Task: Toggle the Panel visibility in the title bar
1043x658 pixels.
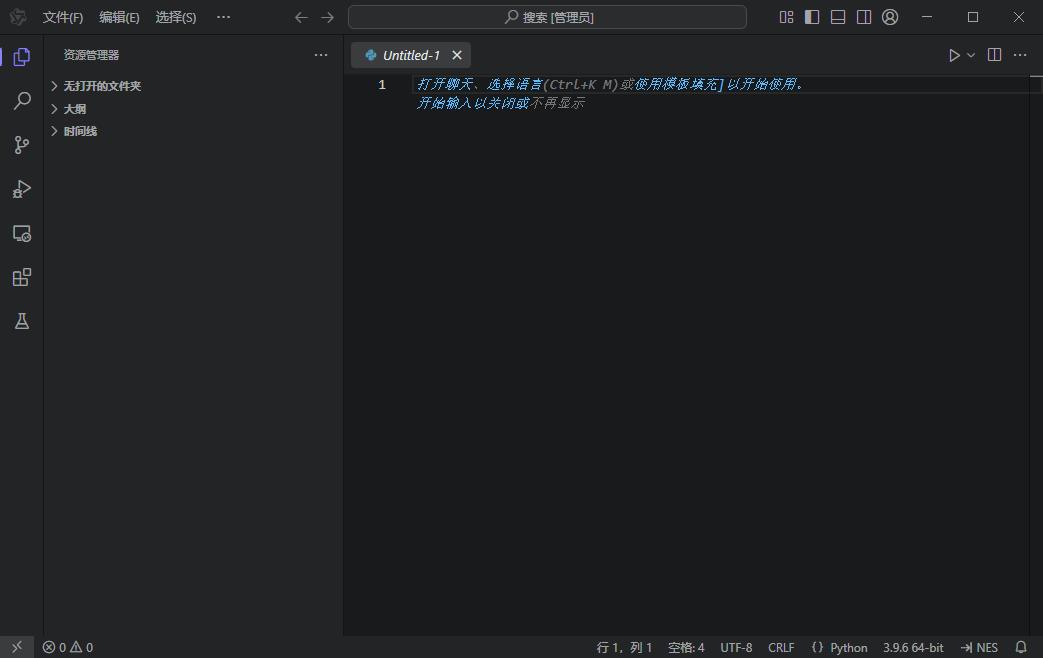Action: click(x=837, y=16)
